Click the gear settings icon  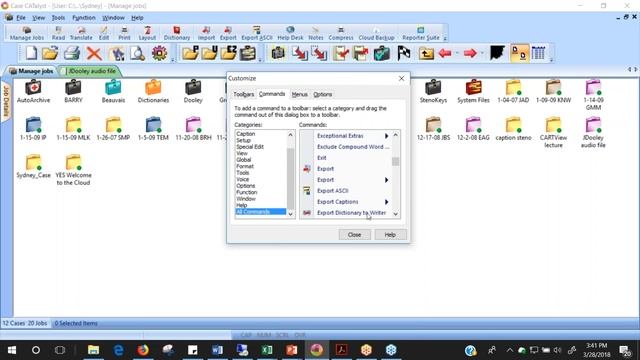[159, 53]
